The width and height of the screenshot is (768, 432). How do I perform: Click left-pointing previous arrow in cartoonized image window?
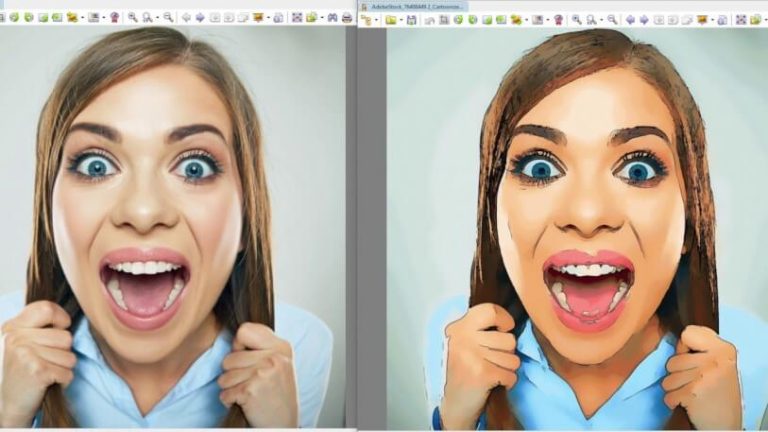[630, 20]
